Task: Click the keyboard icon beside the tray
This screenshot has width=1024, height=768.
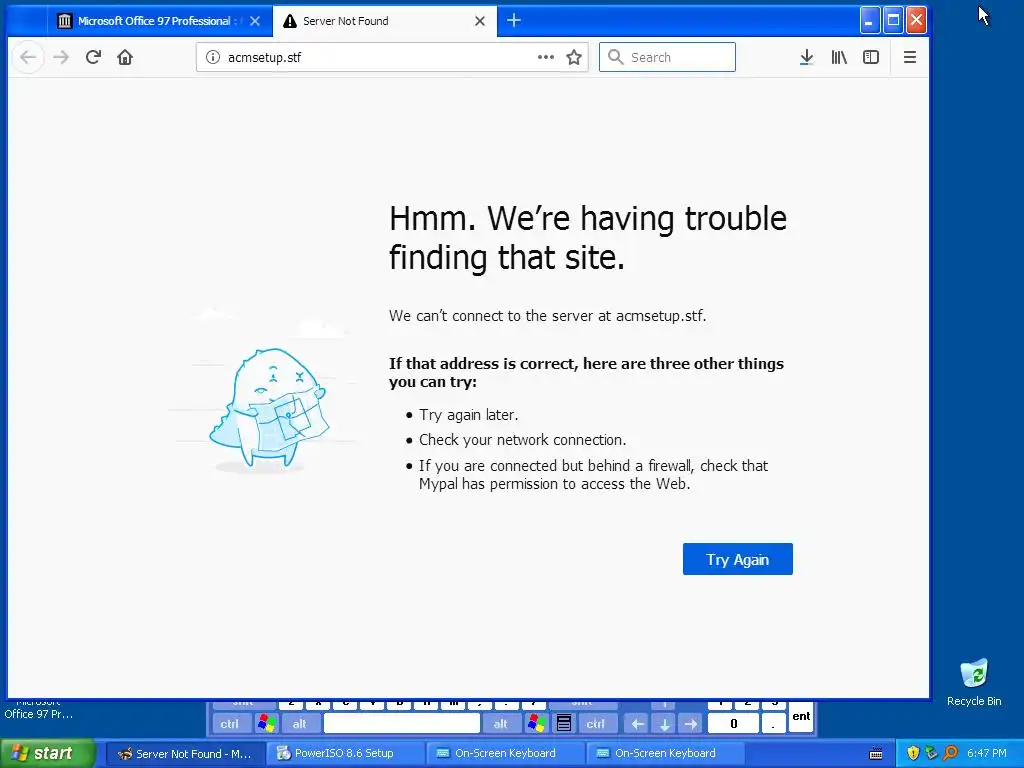Action: click(x=876, y=754)
